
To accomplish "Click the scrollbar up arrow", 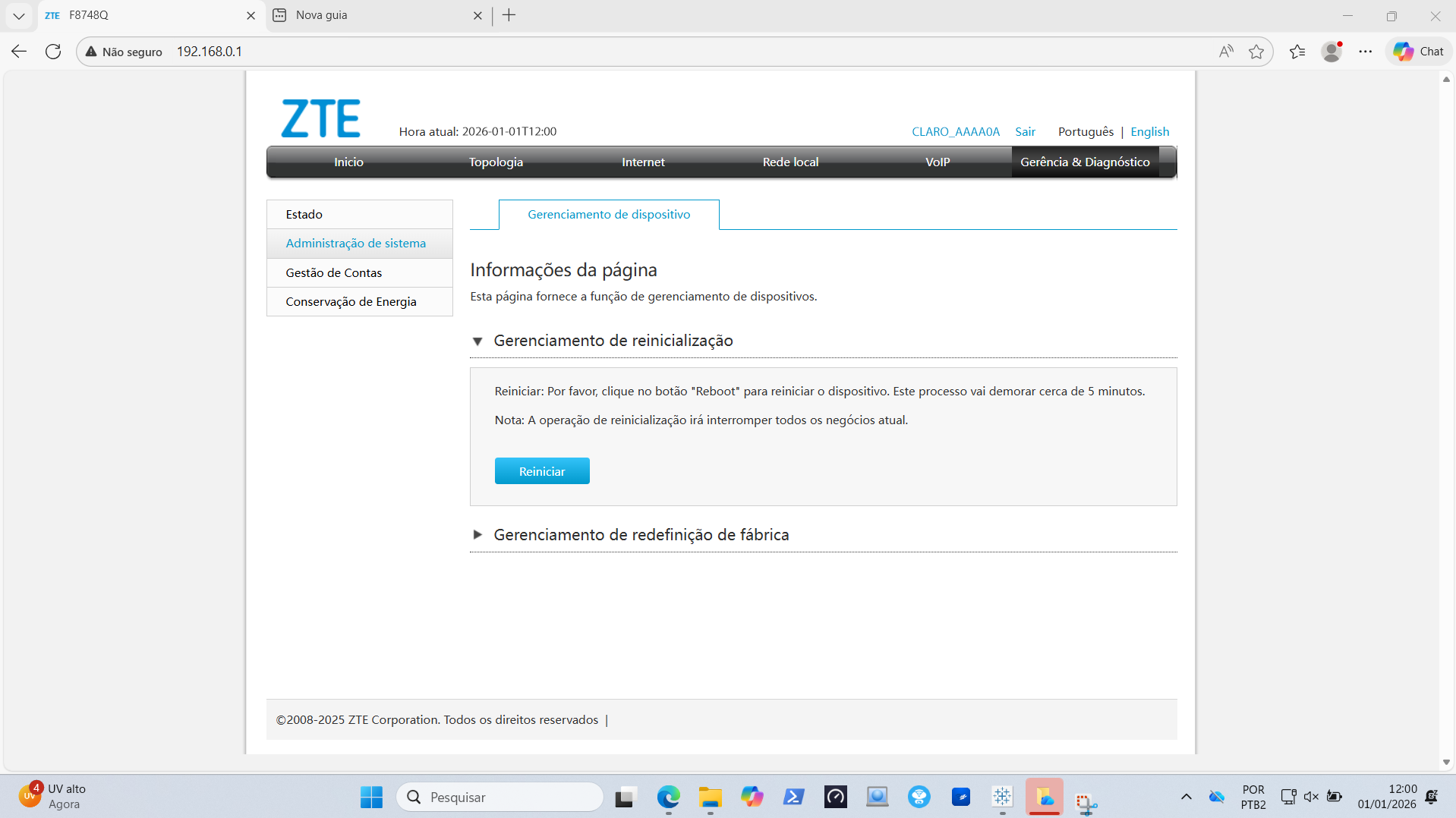I will pyautogui.click(x=1445, y=80).
